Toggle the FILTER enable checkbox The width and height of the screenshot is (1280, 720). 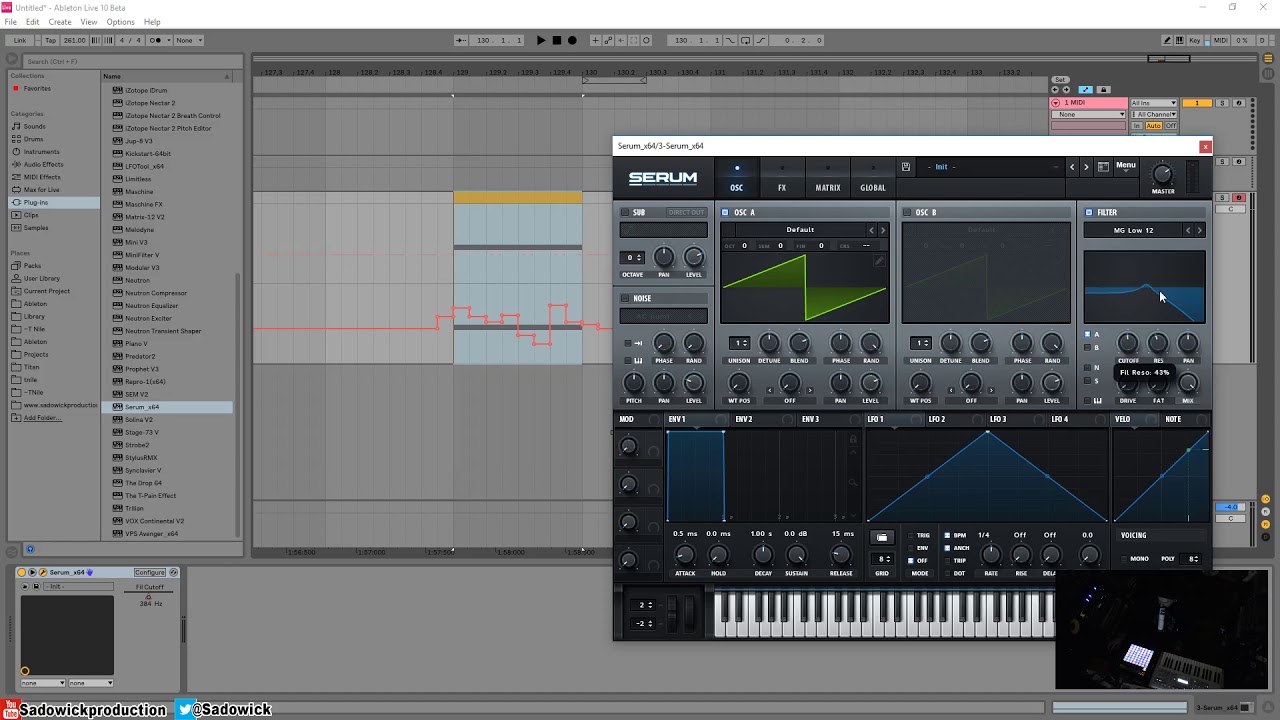point(1089,212)
